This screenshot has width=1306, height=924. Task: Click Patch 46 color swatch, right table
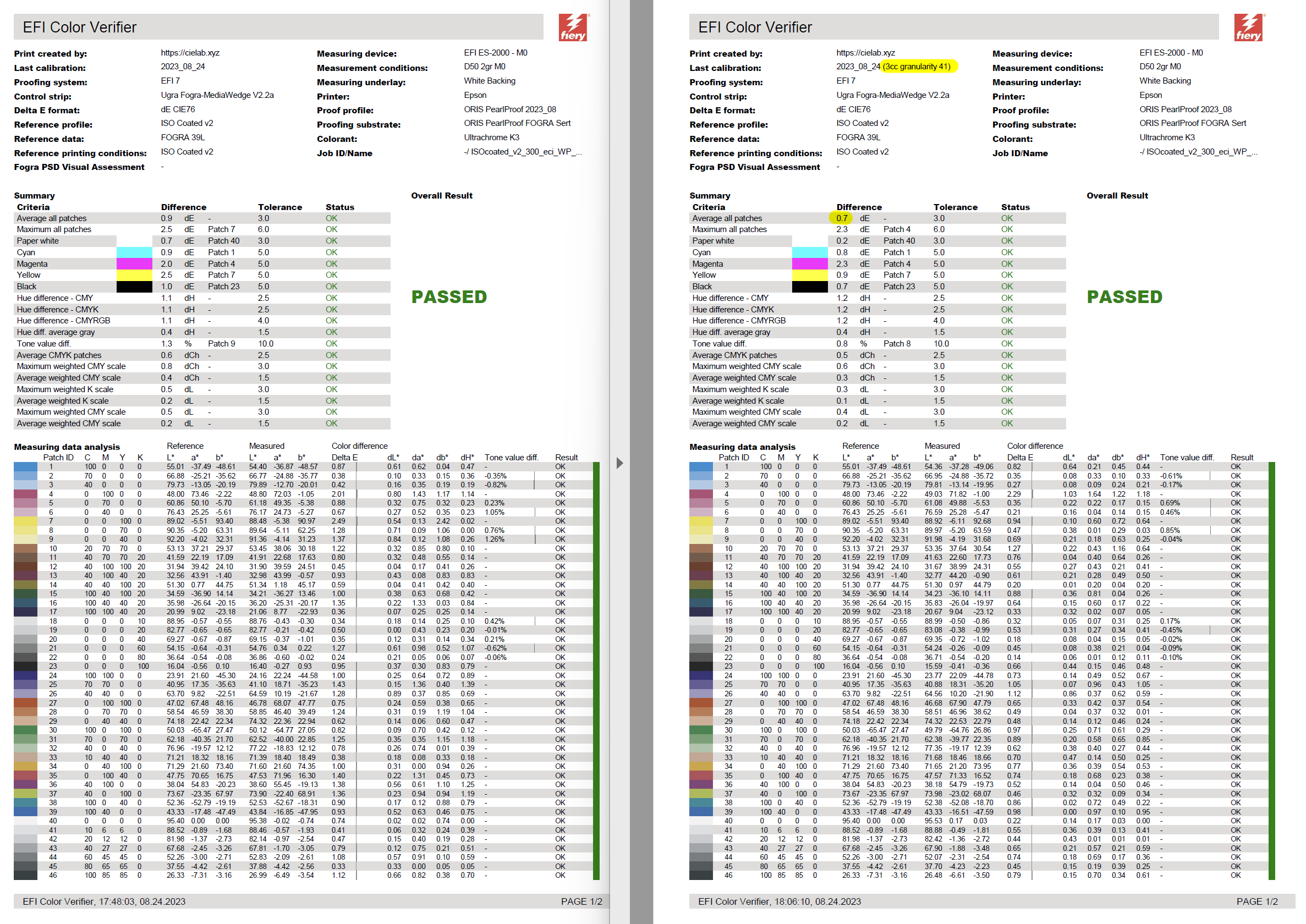(x=700, y=876)
